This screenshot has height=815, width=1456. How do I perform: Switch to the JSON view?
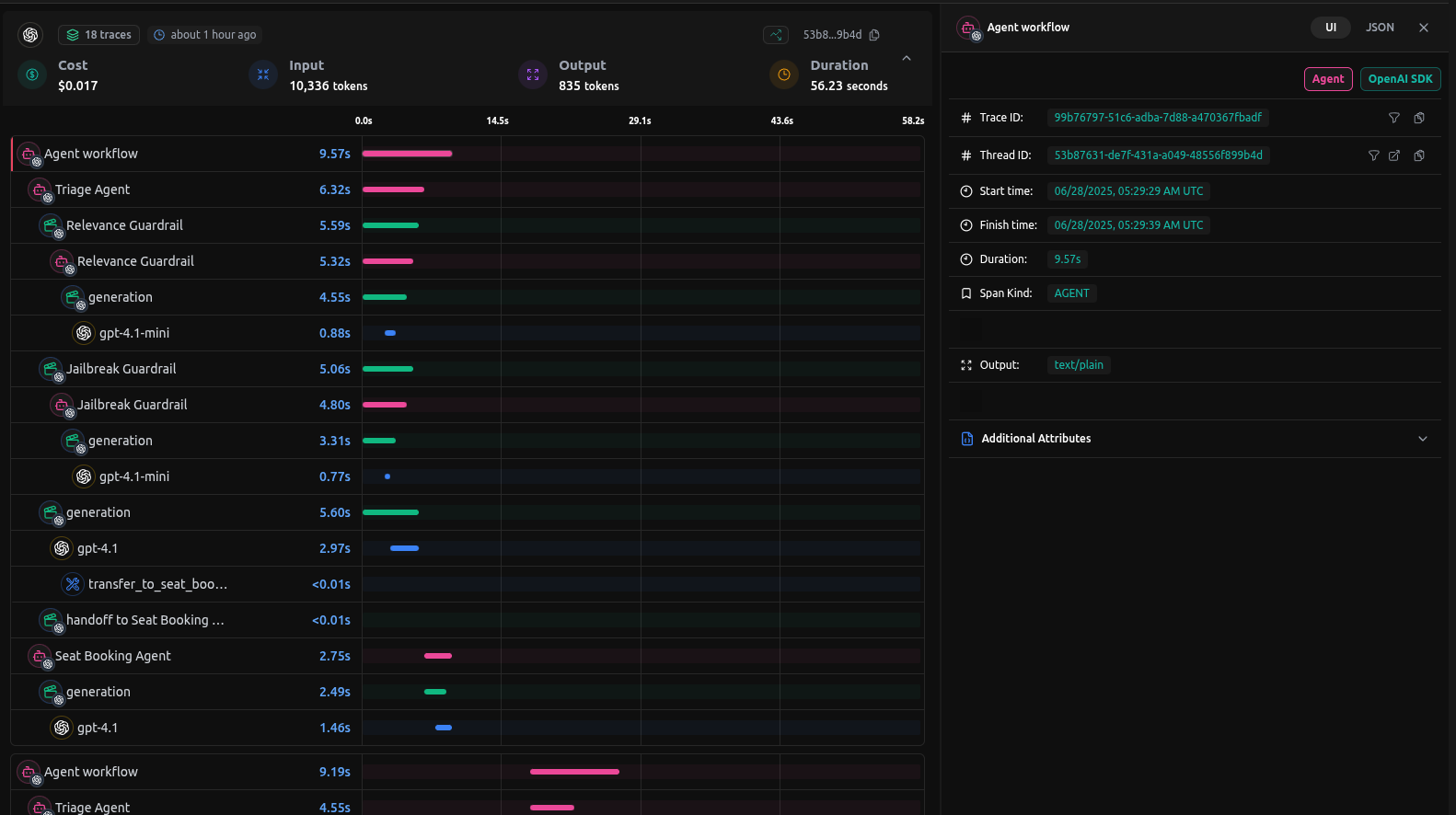(x=1379, y=28)
